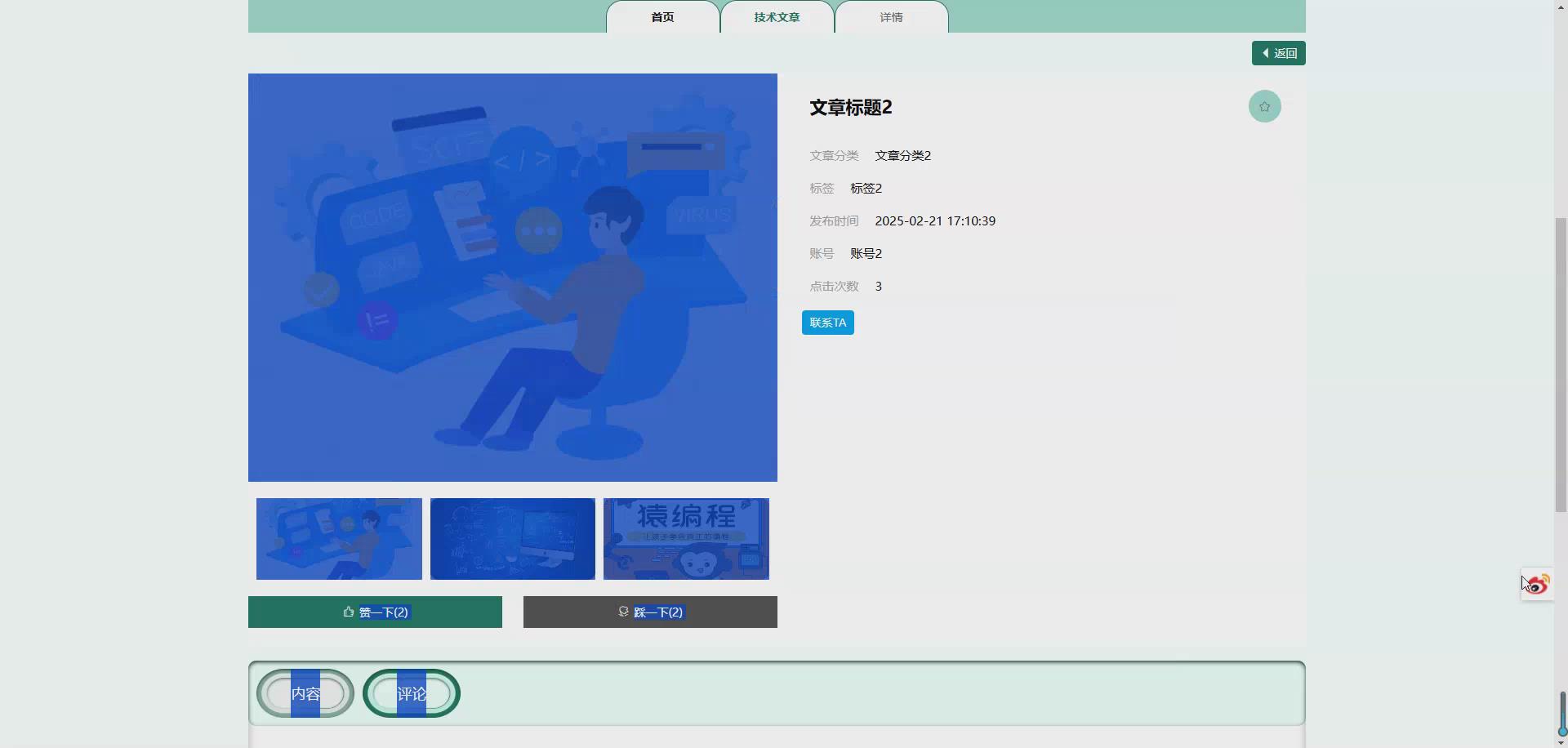Viewport: 1568px width, 748px height.
Task: Click the 文章分类 label
Action: [834, 155]
